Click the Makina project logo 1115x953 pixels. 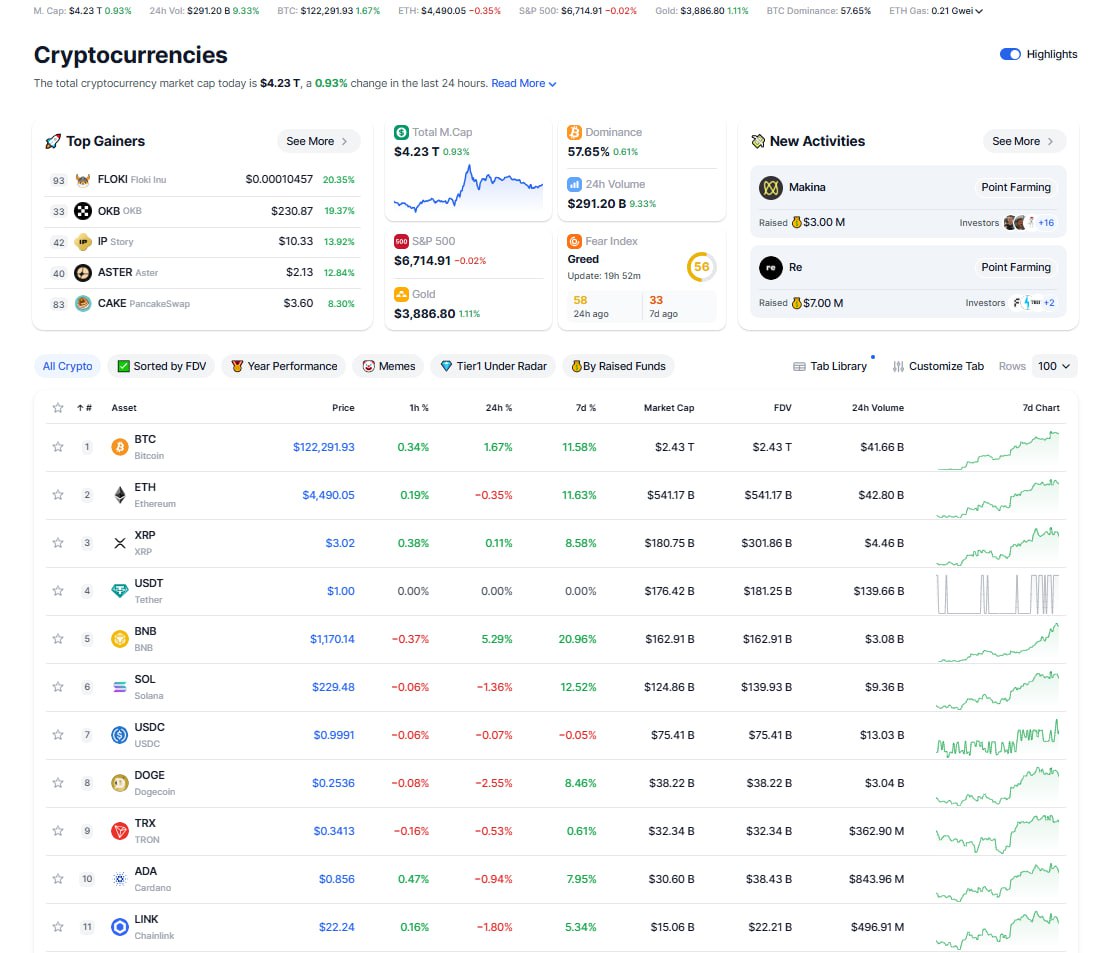tap(771, 188)
